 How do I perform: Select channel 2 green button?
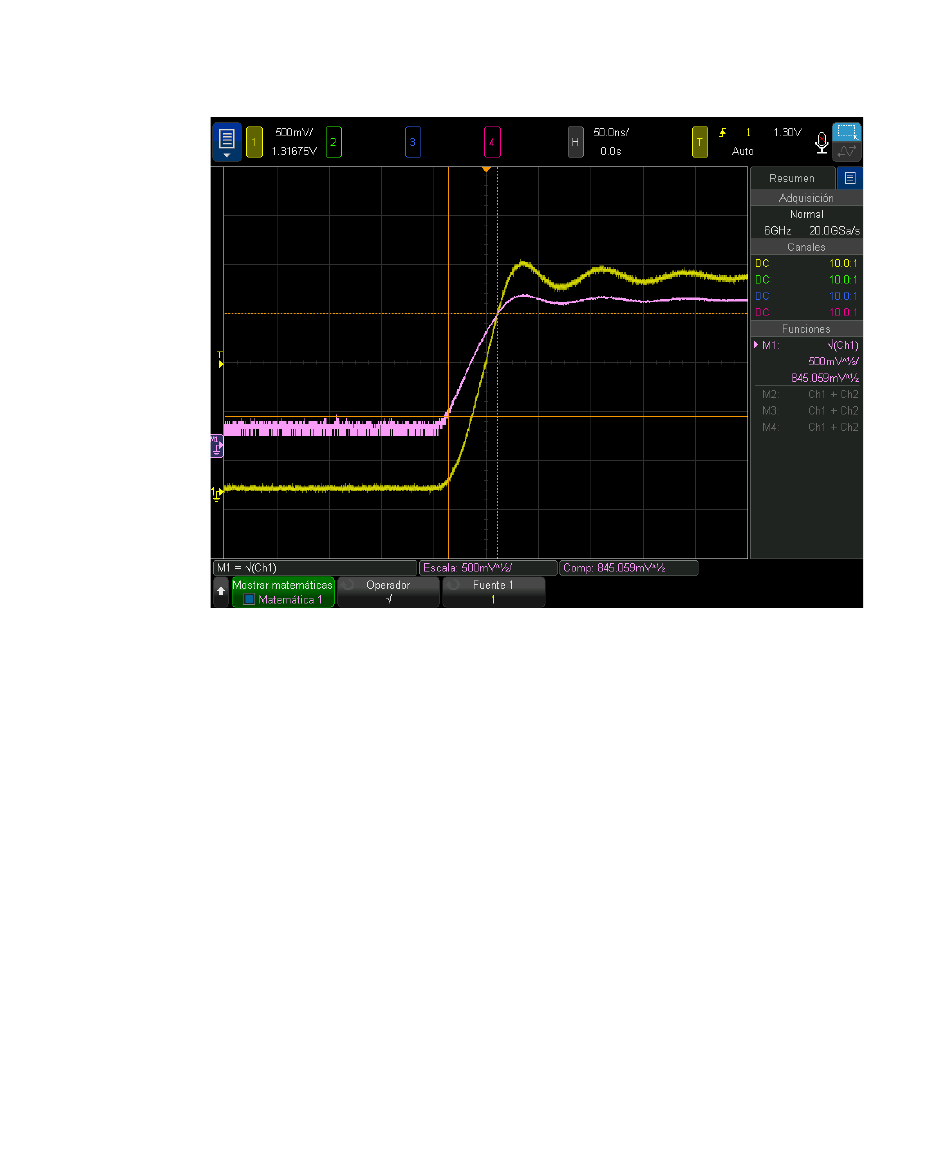334,142
